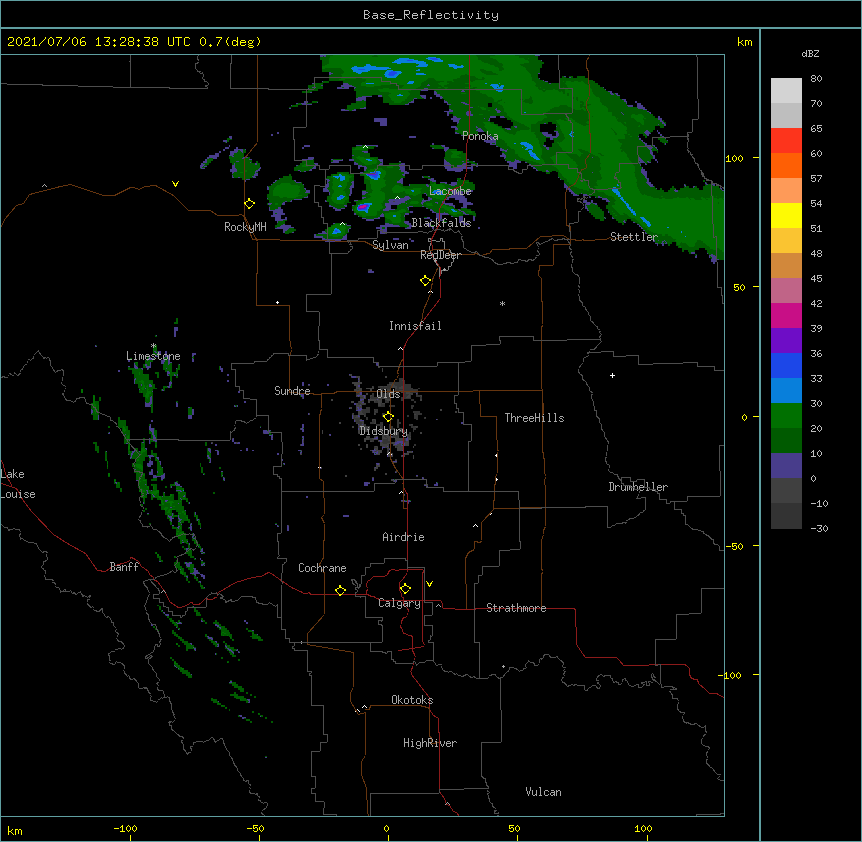Choose the light gray 80 dBZ legend swatch
862x842 pixels.
pos(786,91)
